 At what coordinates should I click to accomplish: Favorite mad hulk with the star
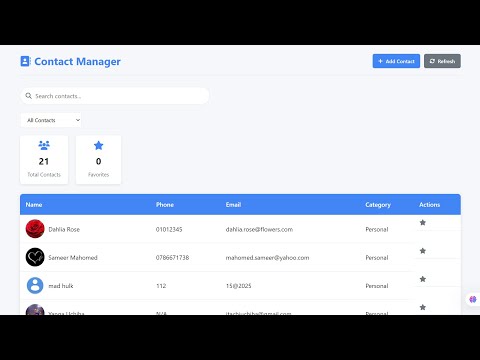pos(423,279)
